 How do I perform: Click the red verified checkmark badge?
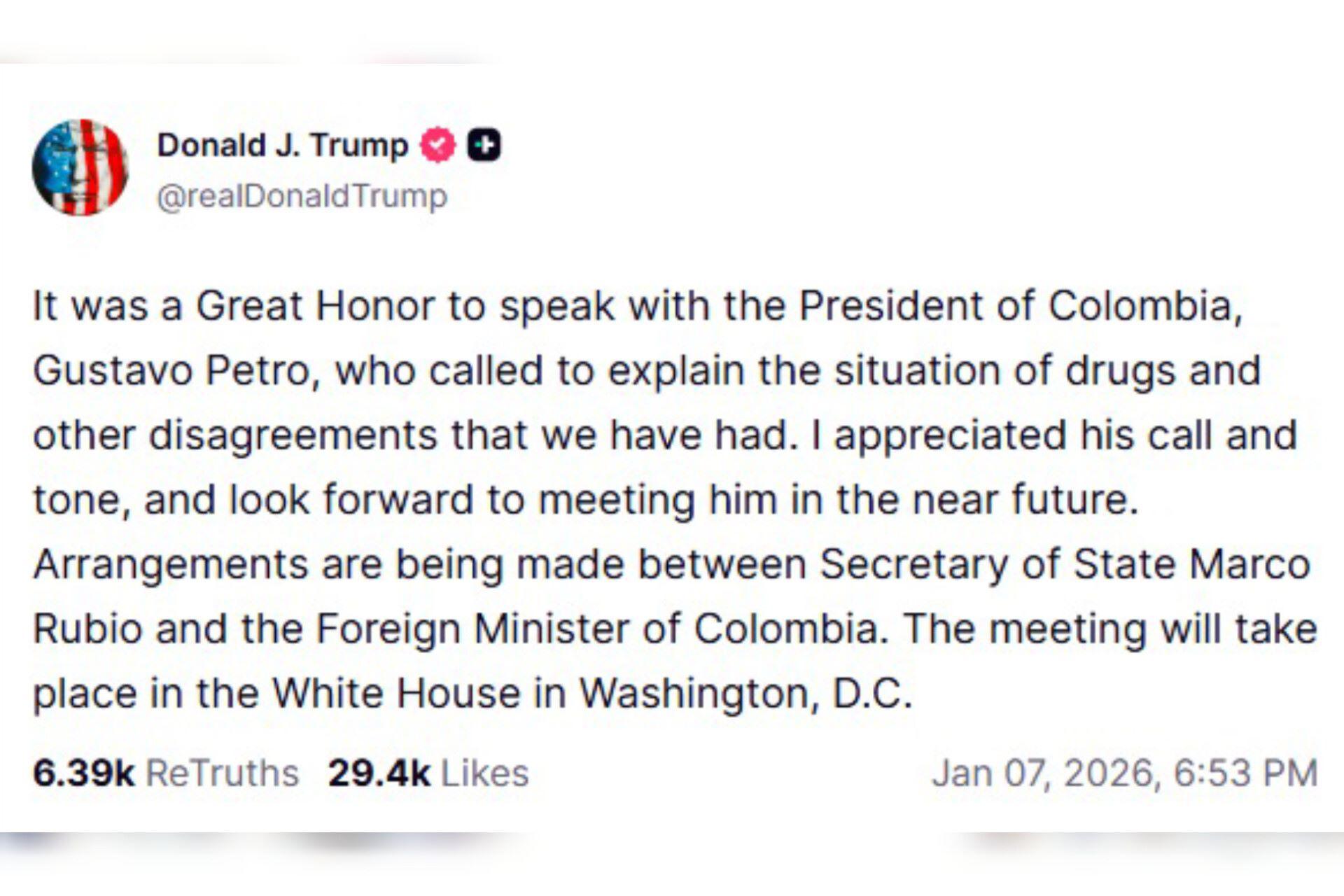[x=437, y=145]
